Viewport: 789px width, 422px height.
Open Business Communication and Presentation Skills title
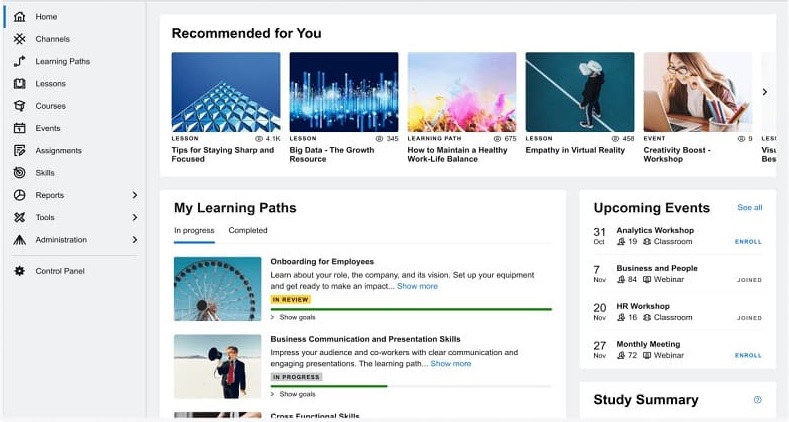365,339
